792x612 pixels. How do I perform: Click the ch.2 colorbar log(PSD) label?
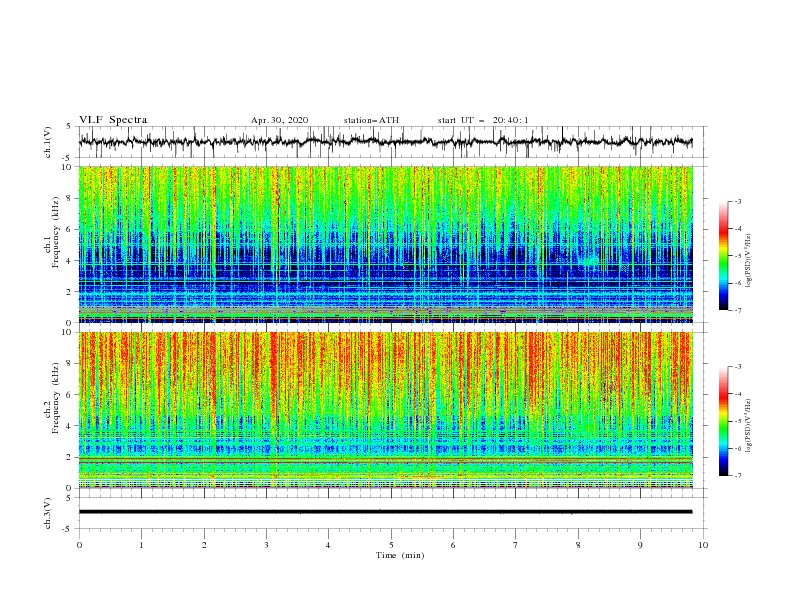pyautogui.click(x=749, y=426)
